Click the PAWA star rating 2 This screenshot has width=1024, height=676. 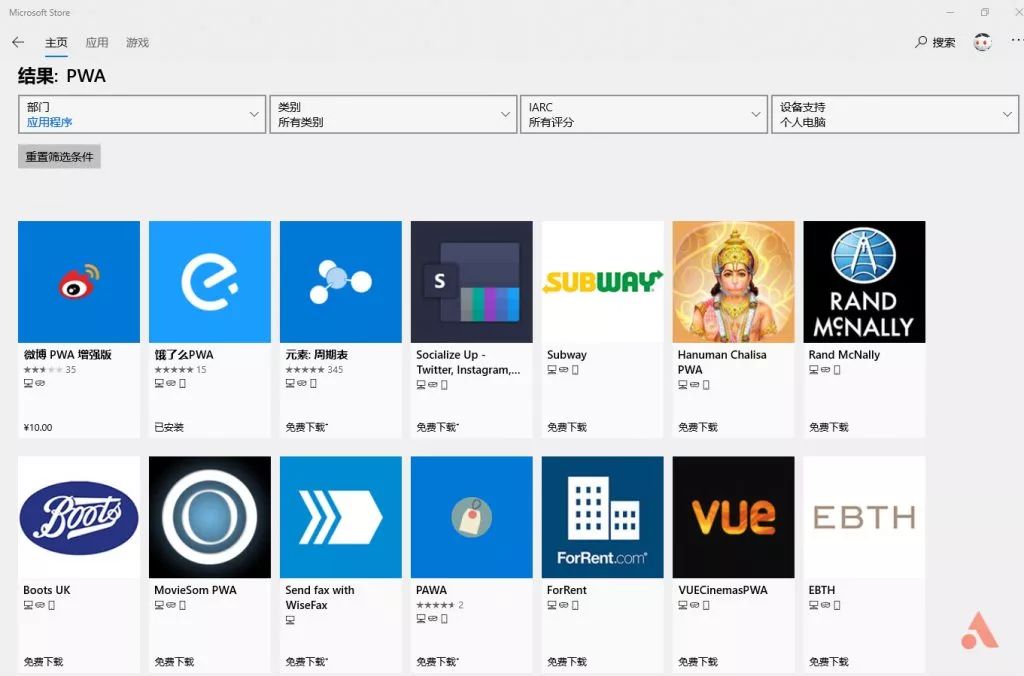point(440,605)
